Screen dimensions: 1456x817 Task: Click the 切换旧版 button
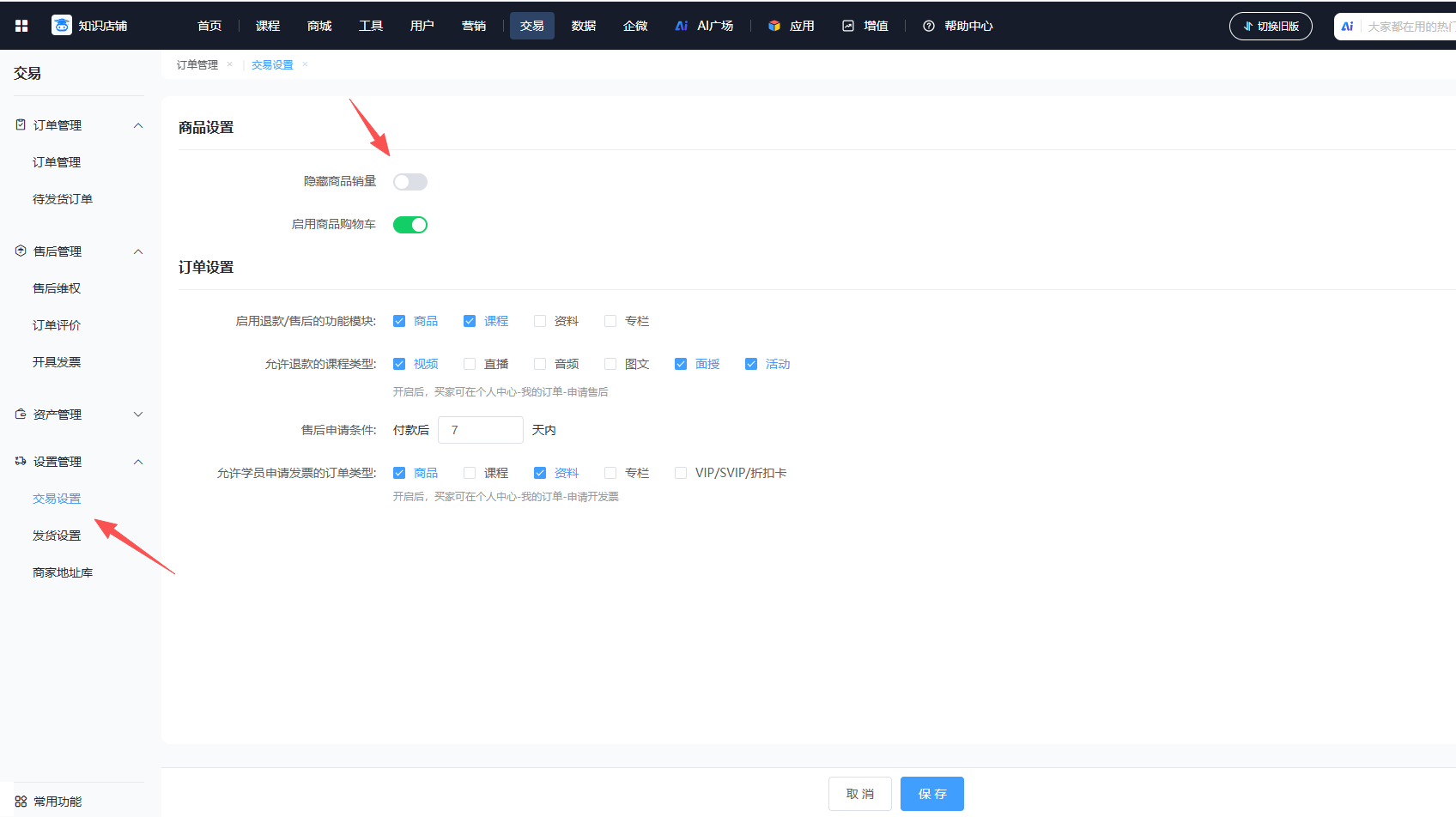1271,26
